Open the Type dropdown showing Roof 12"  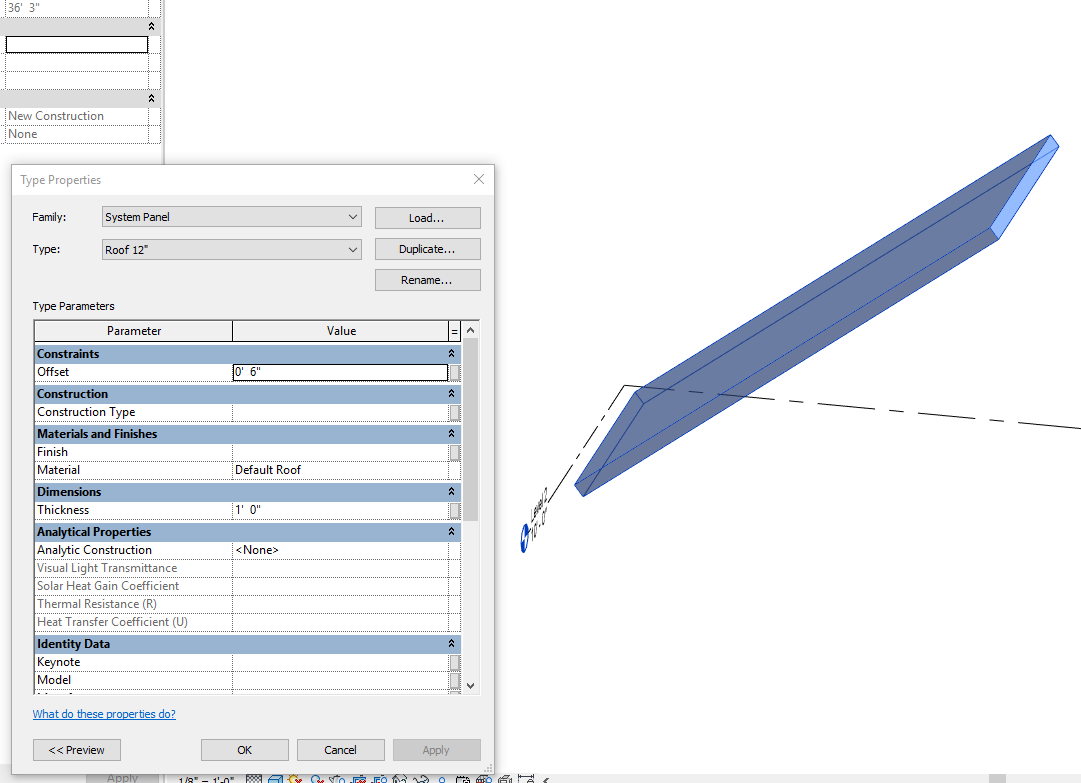coord(232,250)
